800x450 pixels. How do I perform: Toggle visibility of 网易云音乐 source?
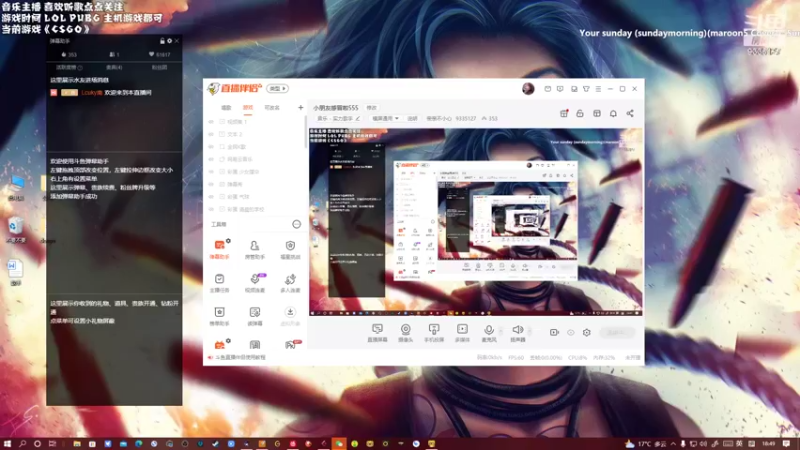(x=211, y=159)
